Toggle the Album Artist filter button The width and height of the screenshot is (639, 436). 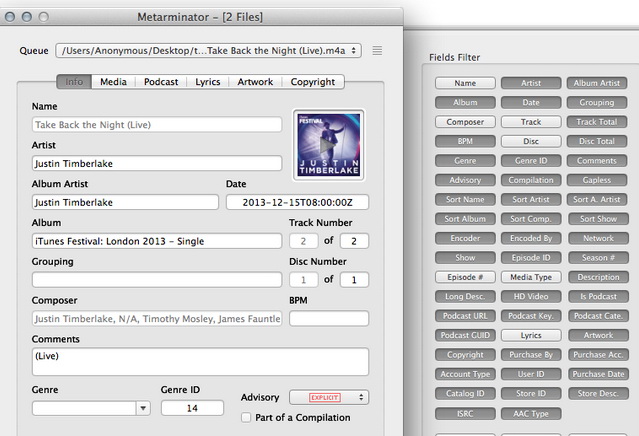pos(597,83)
